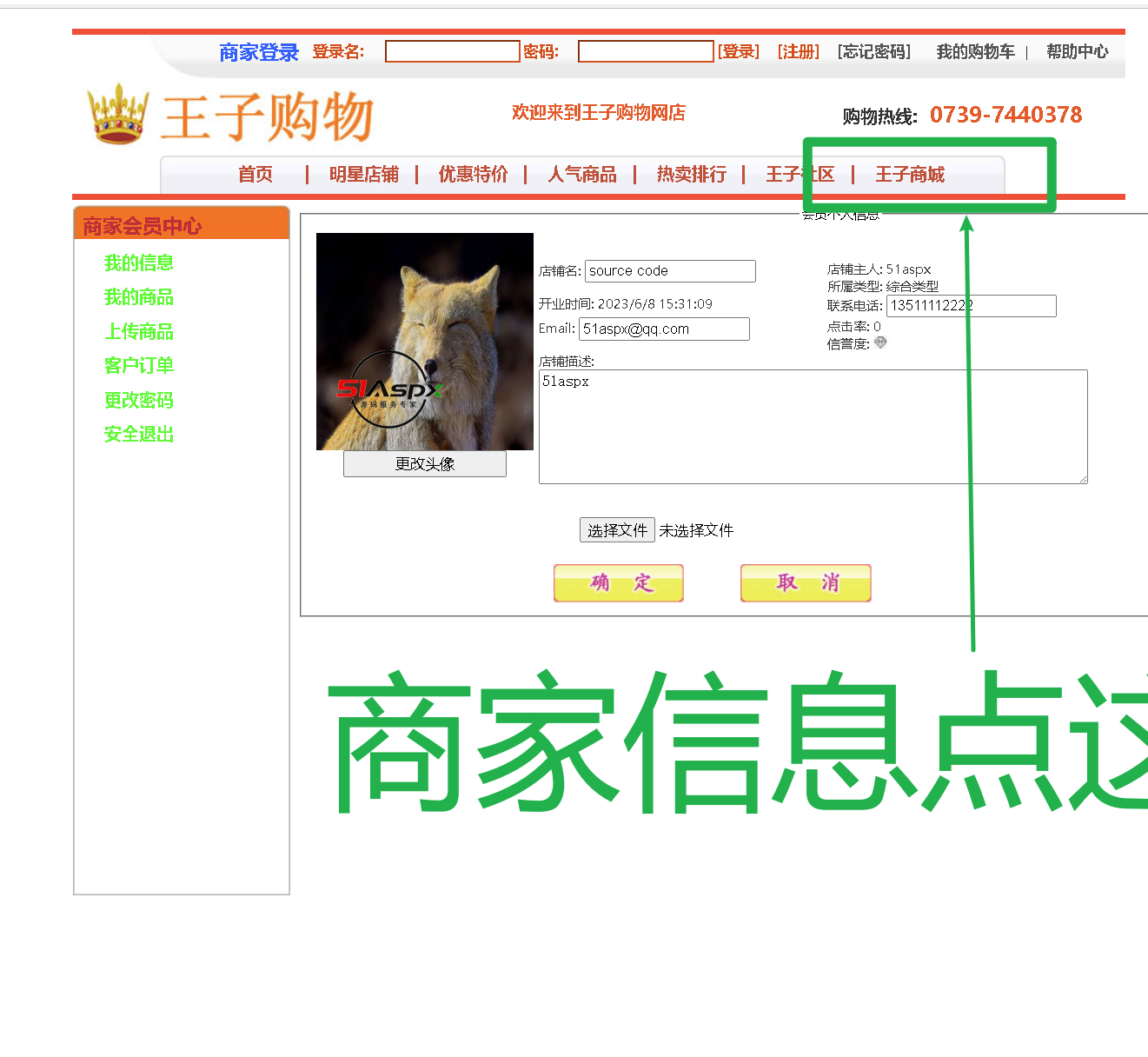Image resolution: width=1148 pixels, height=1057 pixels.
Task: Go to the 首页 navigation tab
Action: click(x=255, y=175)
